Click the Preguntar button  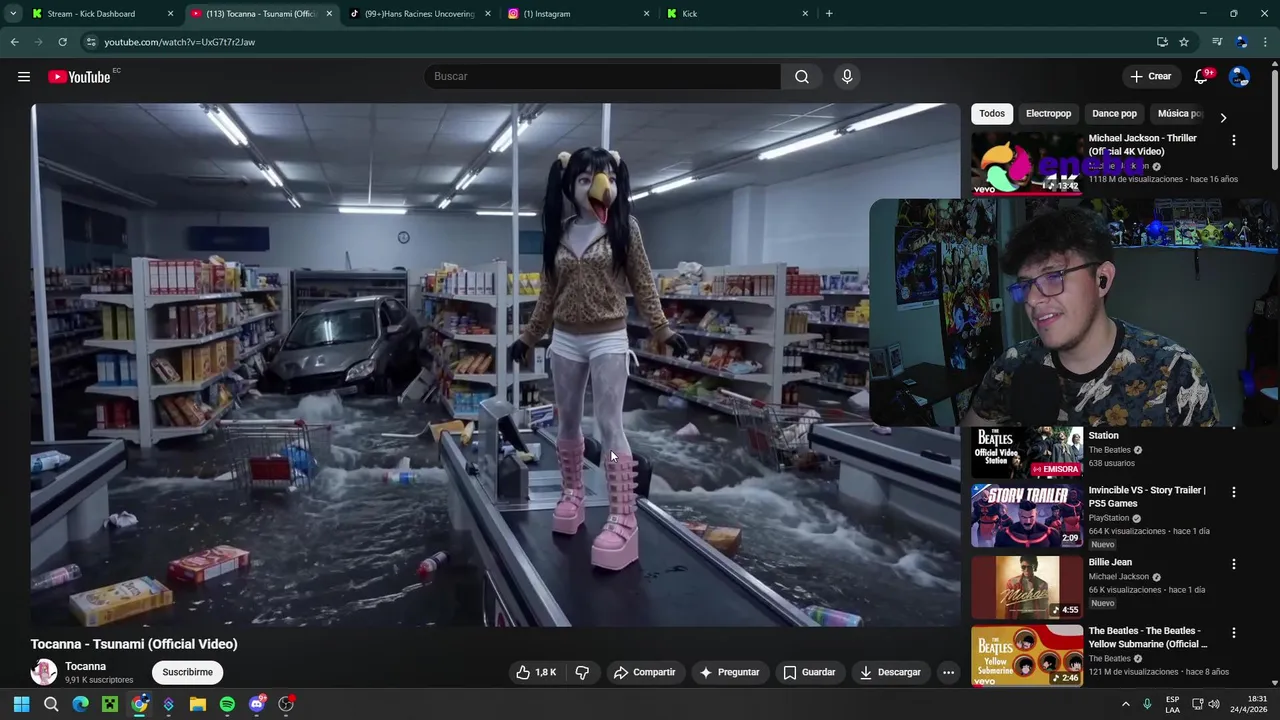(729, 672)
